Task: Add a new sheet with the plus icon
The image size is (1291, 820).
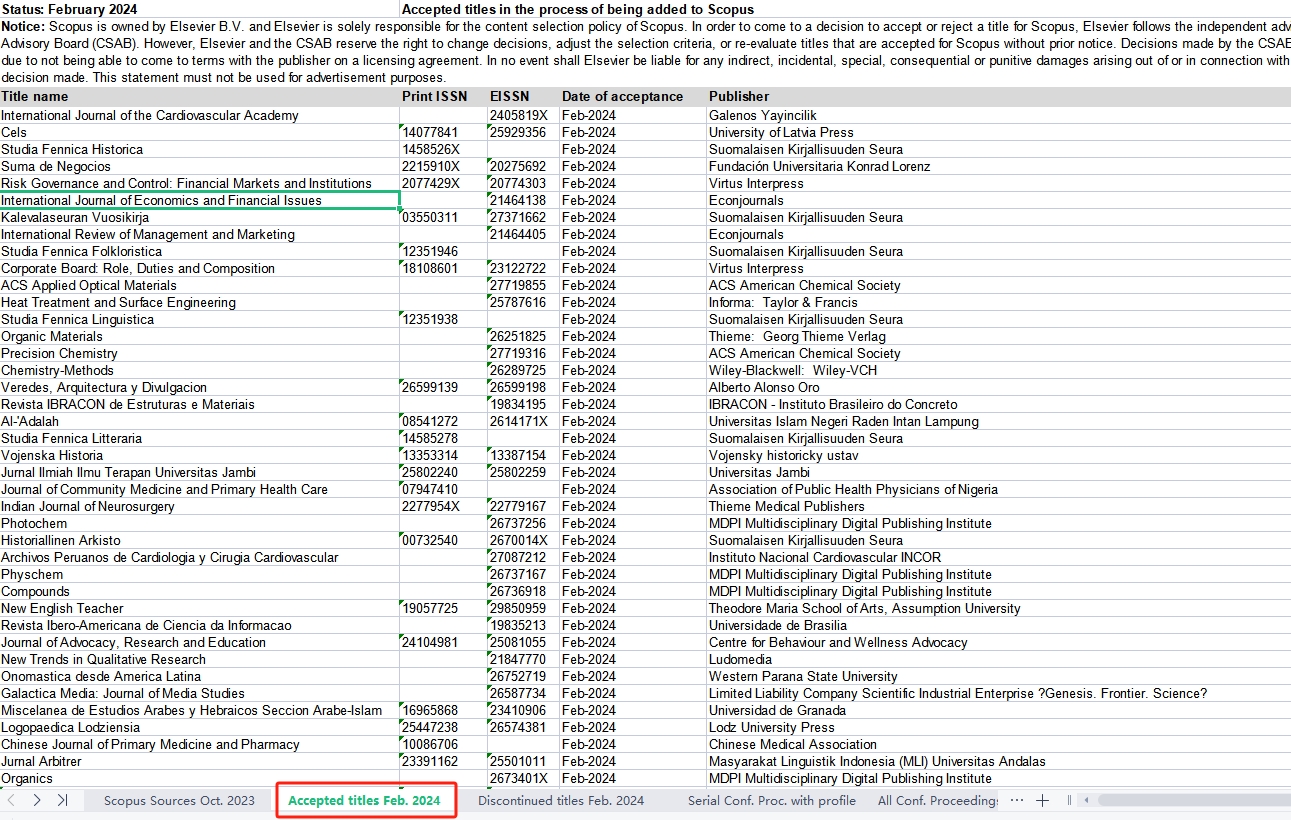Action: [x=1042, y=800]
